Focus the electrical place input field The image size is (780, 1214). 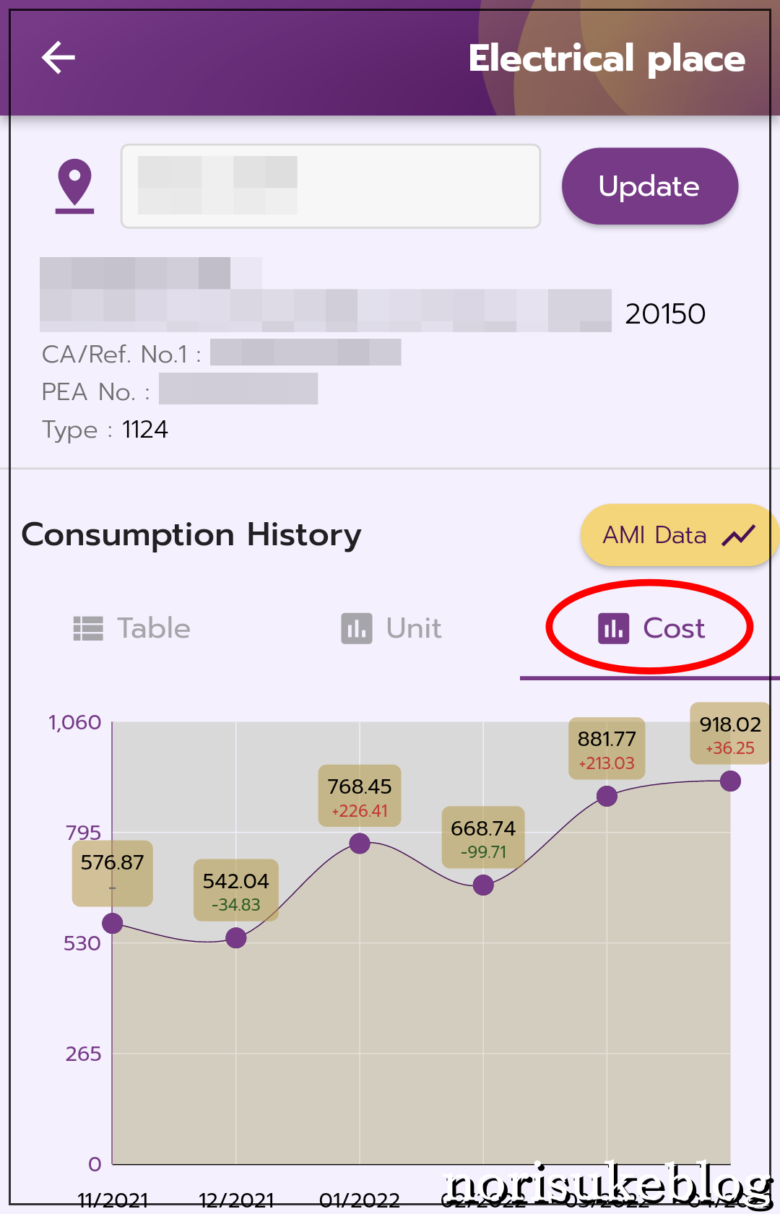(331, 186)
